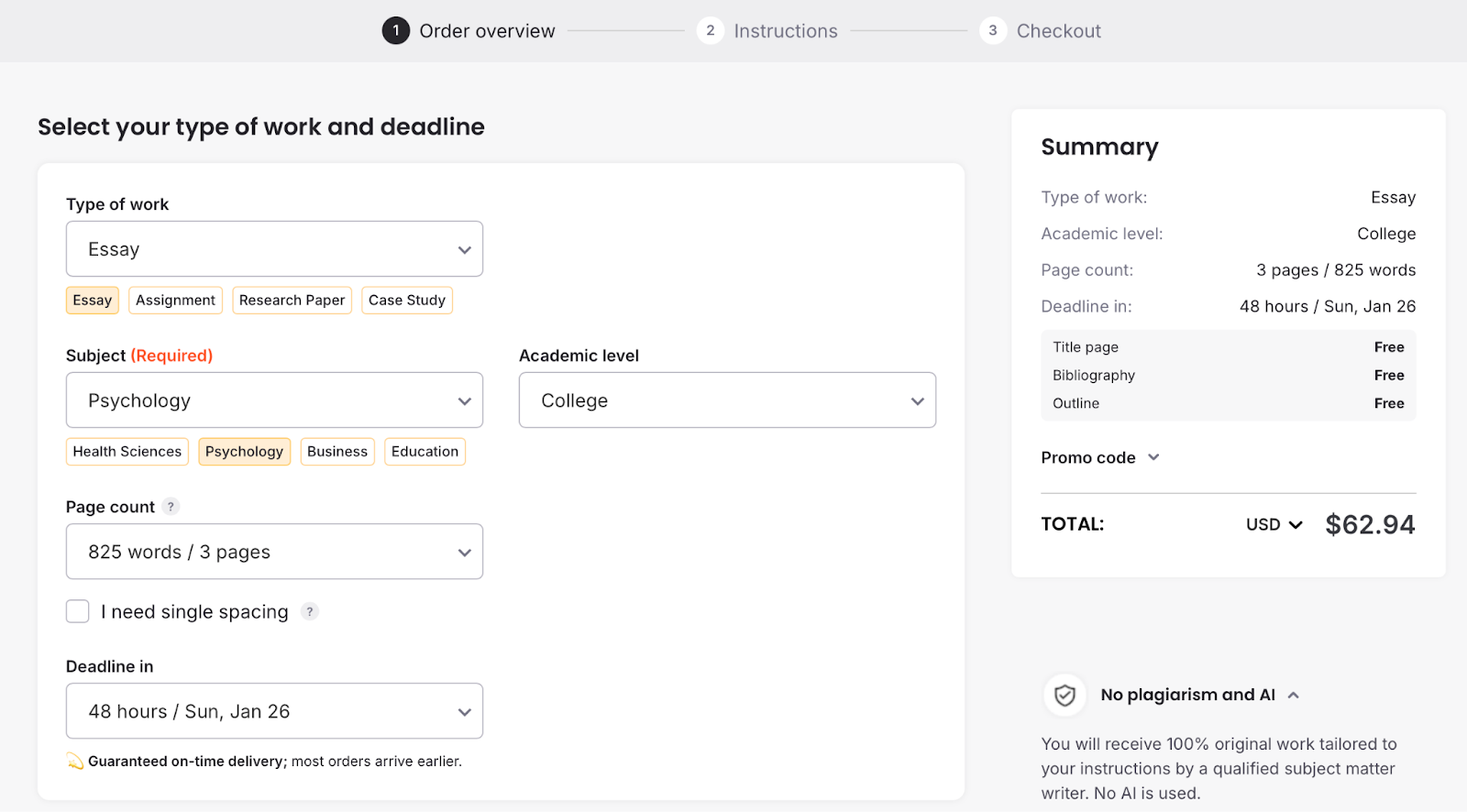Select the Case Study quick chip
The image size is (1467, 812).
click(407, 301)
